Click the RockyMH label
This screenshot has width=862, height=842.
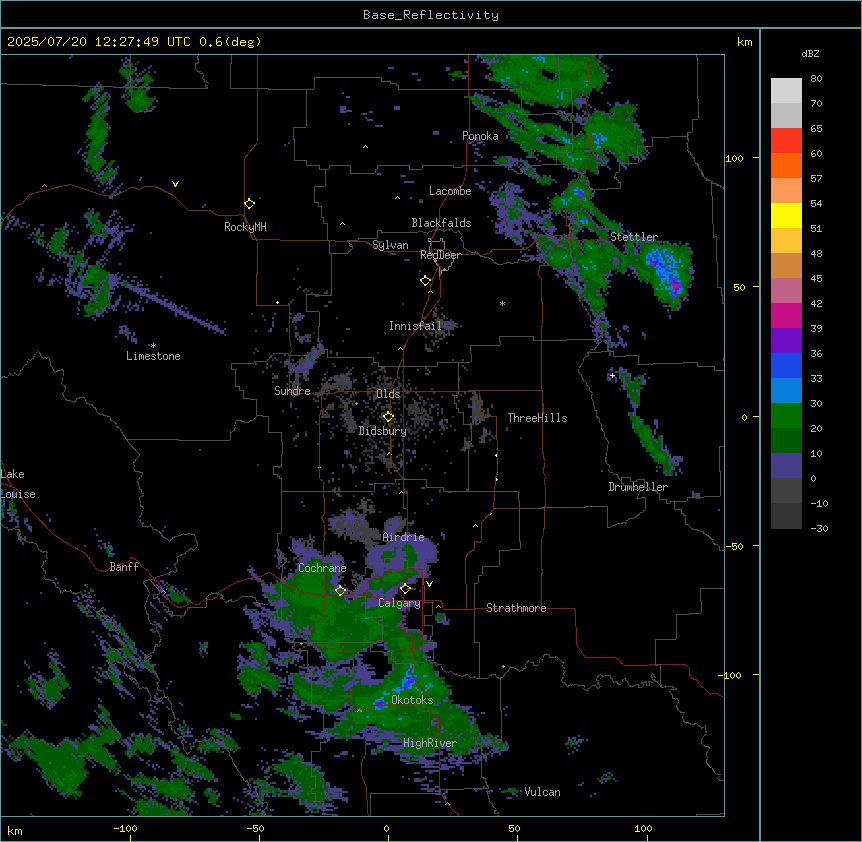245,226
